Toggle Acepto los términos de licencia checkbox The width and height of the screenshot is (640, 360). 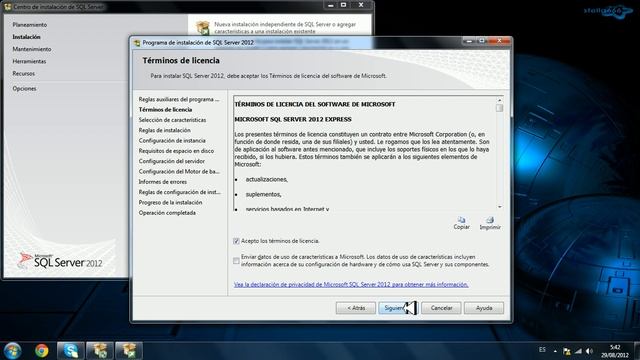[x=236, y=241]
